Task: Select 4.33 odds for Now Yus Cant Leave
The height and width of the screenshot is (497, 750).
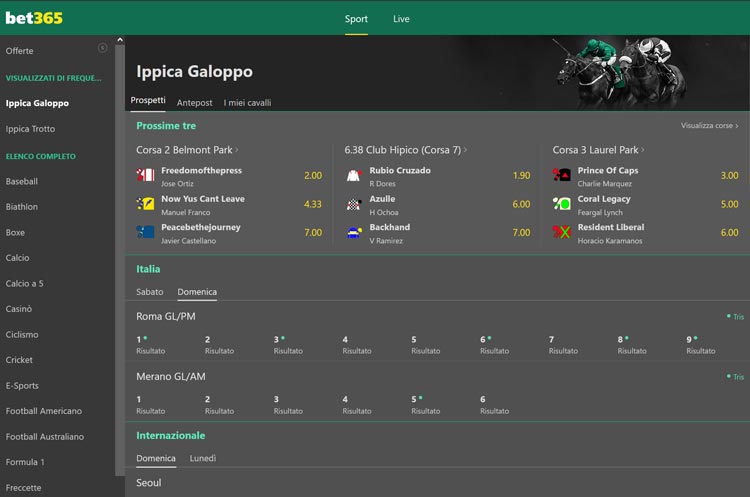Action: click(x=312, y=204)
